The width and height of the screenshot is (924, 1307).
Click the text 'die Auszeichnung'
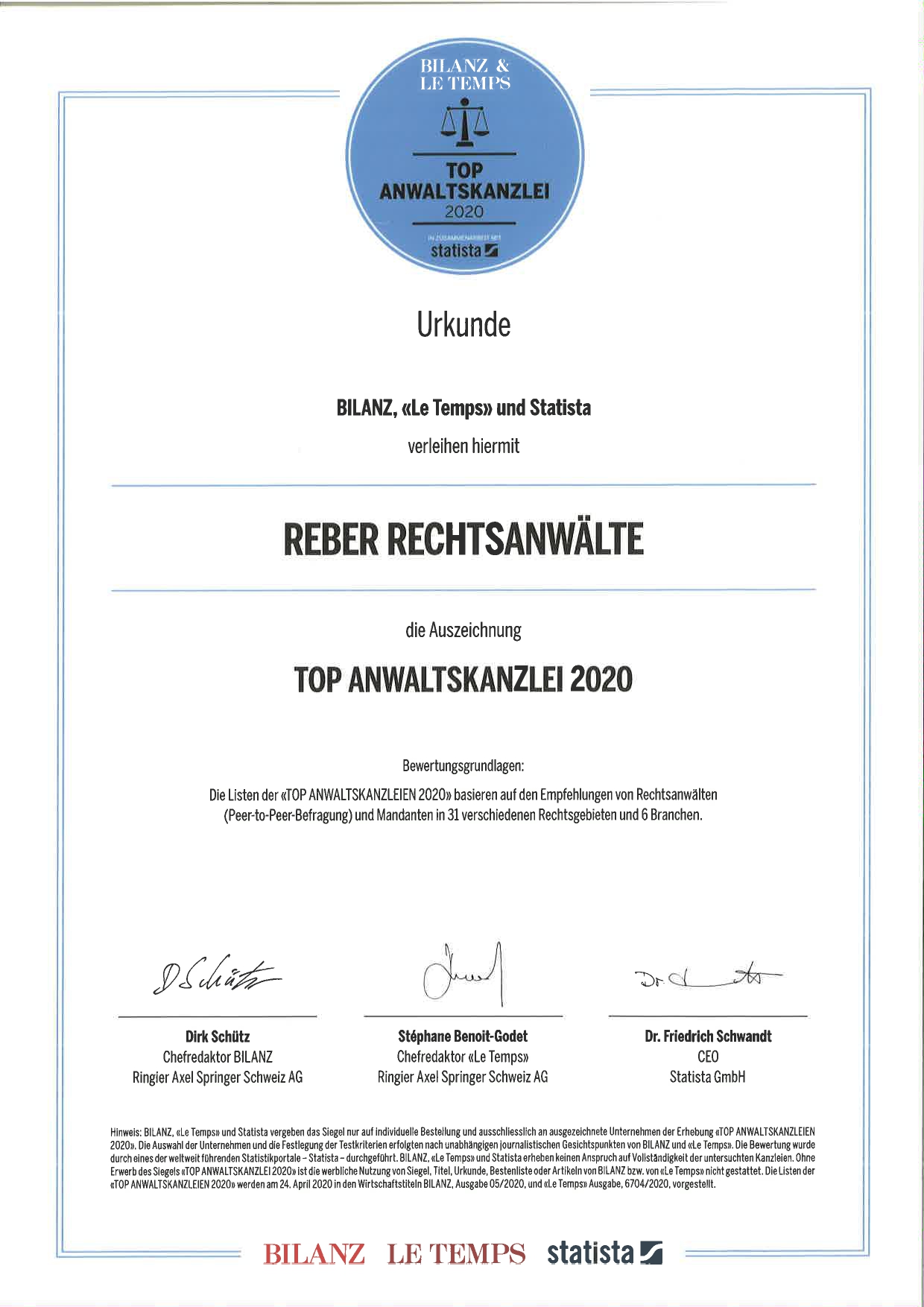tap(463, 630)
